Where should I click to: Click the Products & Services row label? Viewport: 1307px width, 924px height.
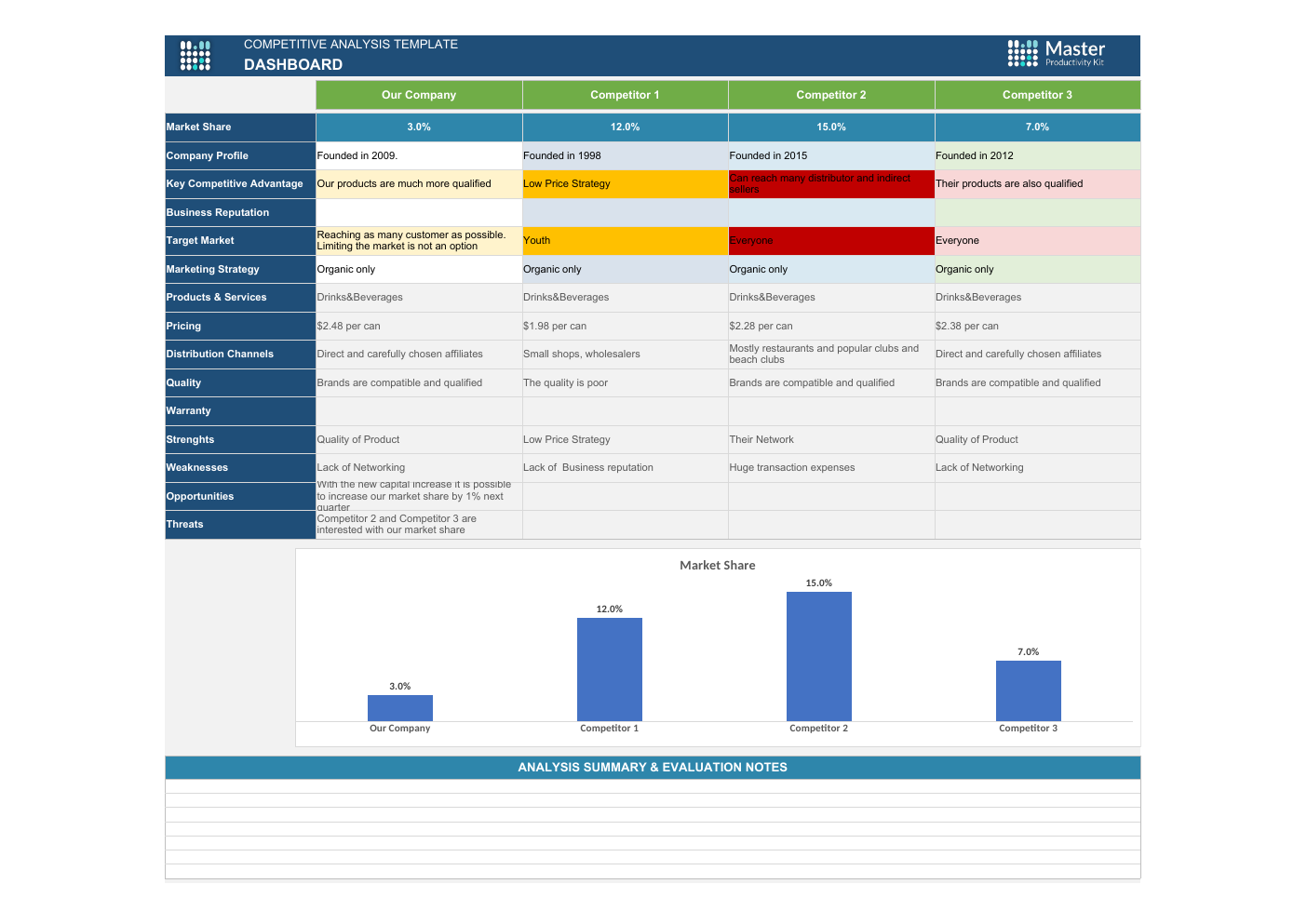pyautogui.click(x=240, y=298)
